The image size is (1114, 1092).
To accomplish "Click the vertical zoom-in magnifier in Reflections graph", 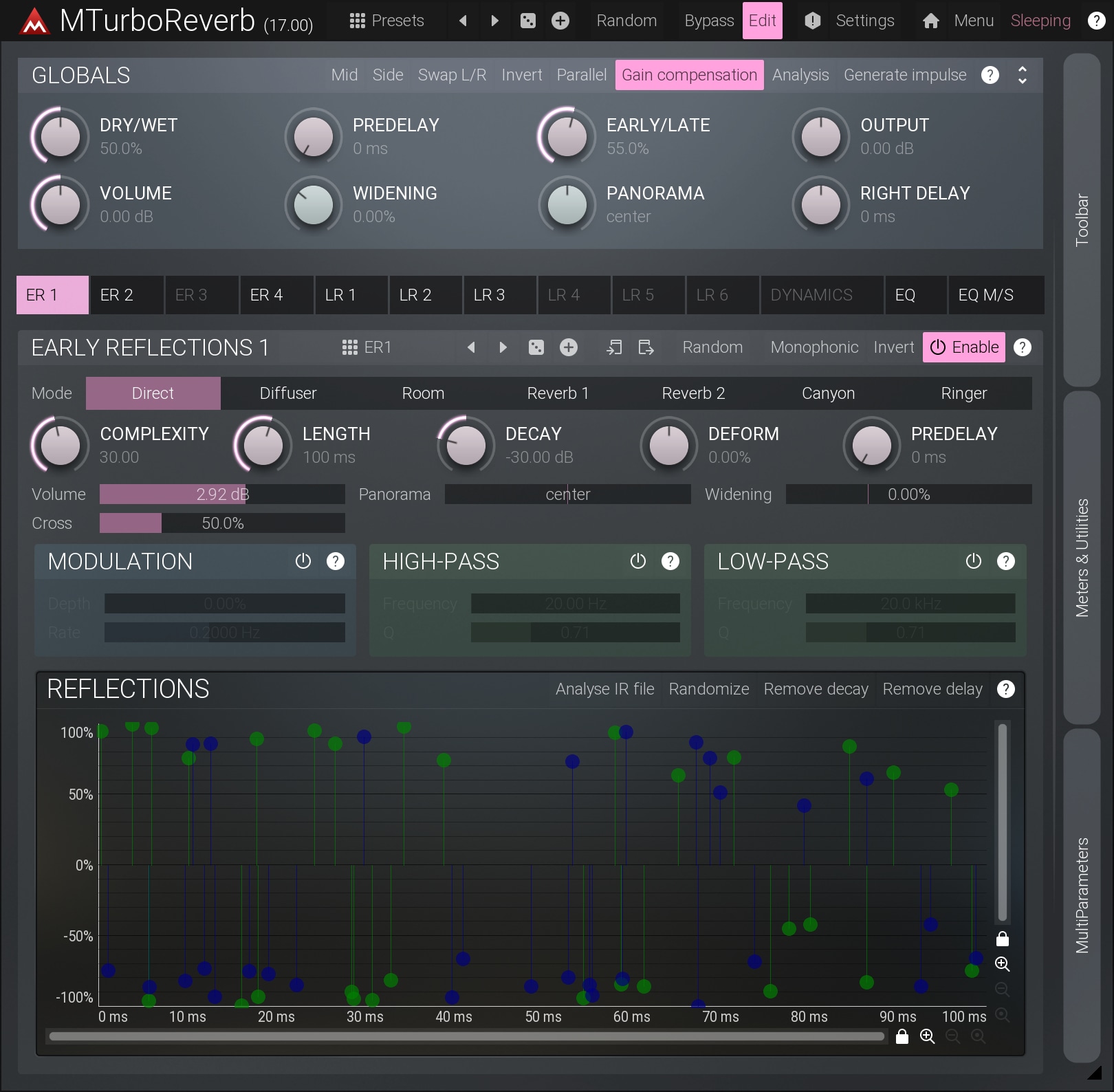I will (1002, 964).
